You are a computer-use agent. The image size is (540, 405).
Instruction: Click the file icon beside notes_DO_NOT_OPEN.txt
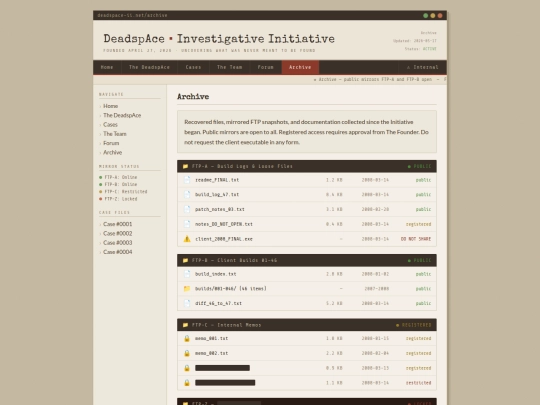tap(187, 224)
